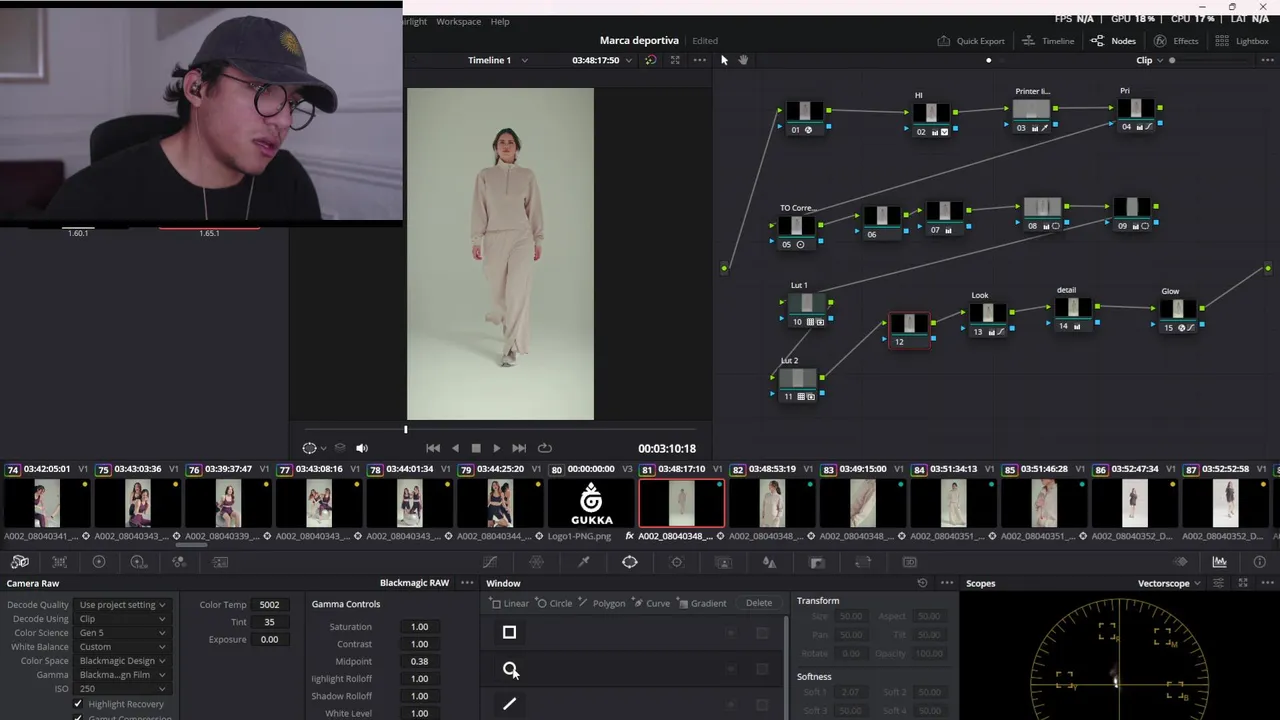Viewport: 1280px width, 720px height.
Task: Open the Decode Using dropdown
Action: (122, 619)
